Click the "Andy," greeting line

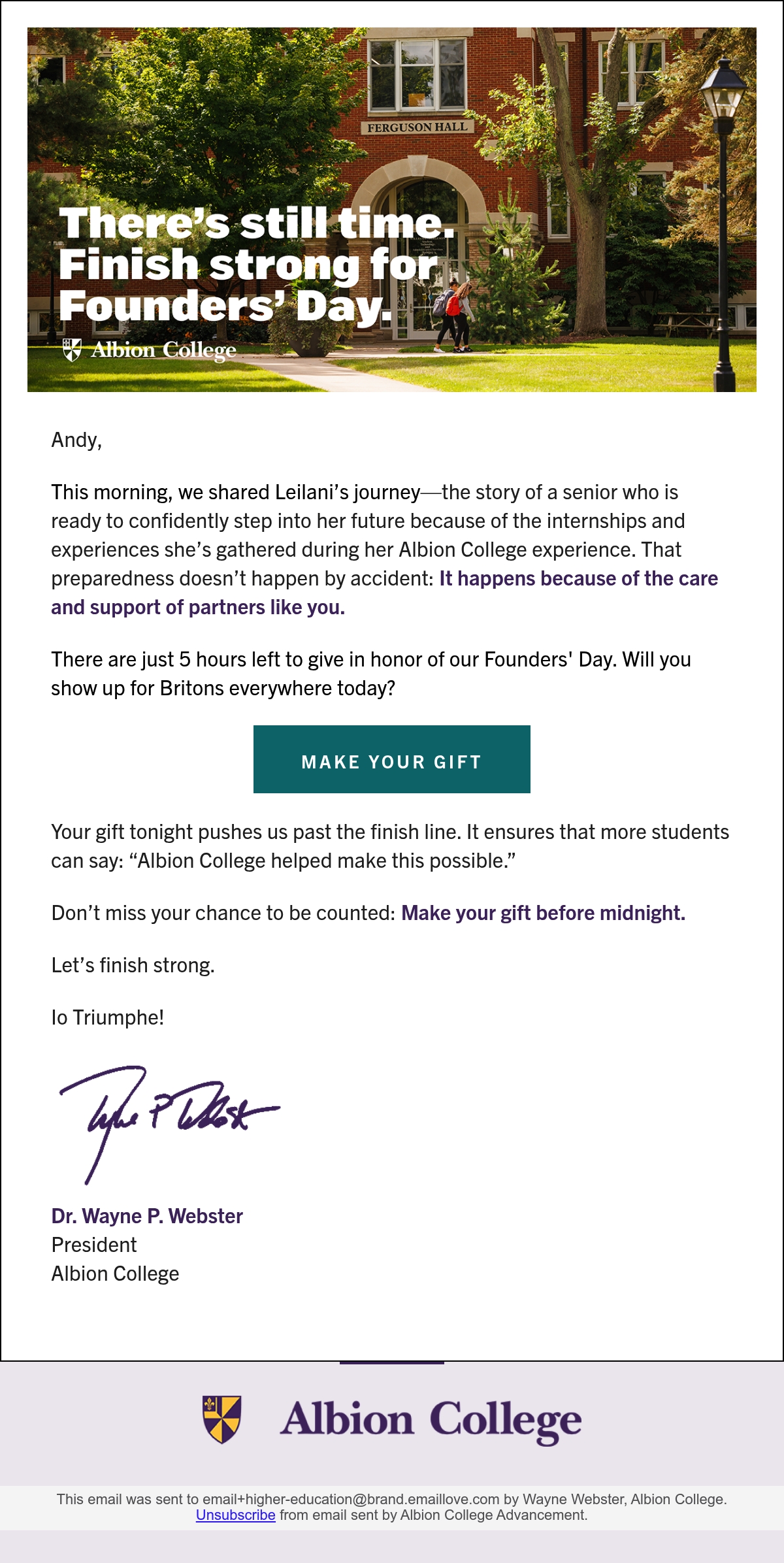coord(77,440)
